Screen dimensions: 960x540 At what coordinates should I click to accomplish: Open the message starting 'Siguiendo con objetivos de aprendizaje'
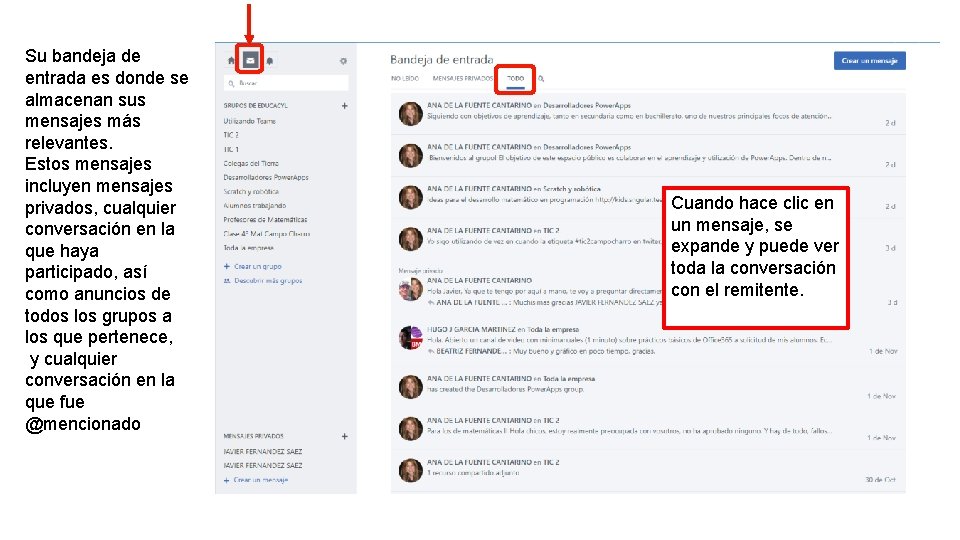[648, 114]
